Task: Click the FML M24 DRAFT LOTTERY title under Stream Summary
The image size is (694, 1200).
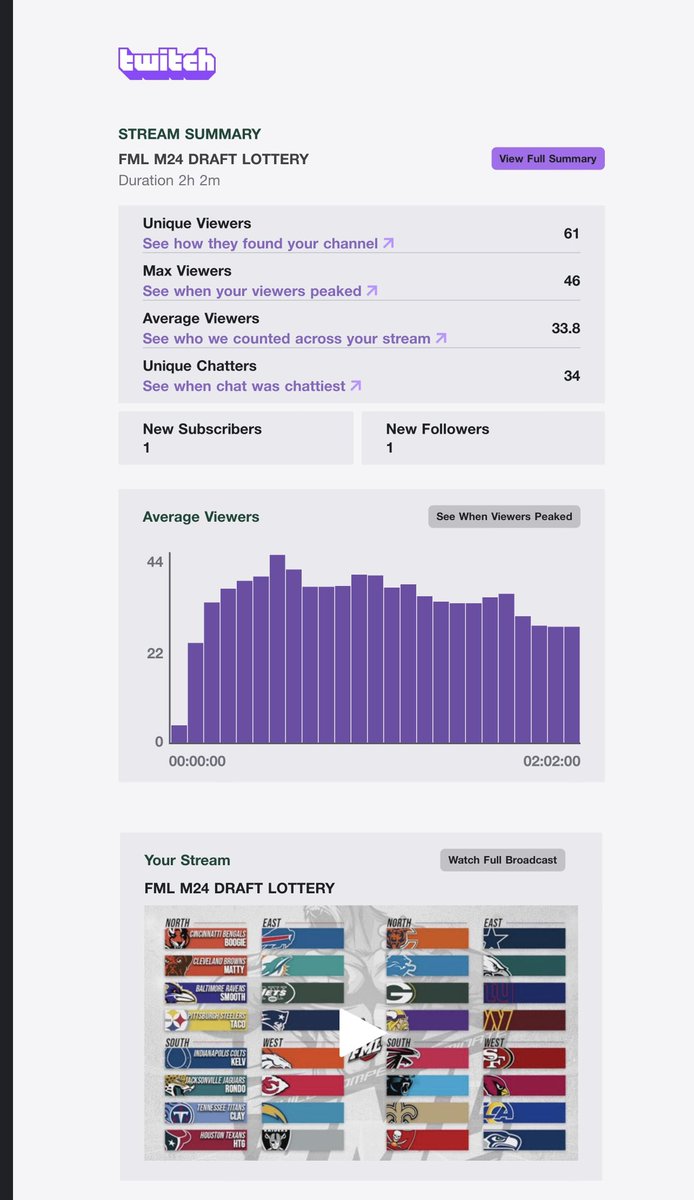Action: point(213,159)
